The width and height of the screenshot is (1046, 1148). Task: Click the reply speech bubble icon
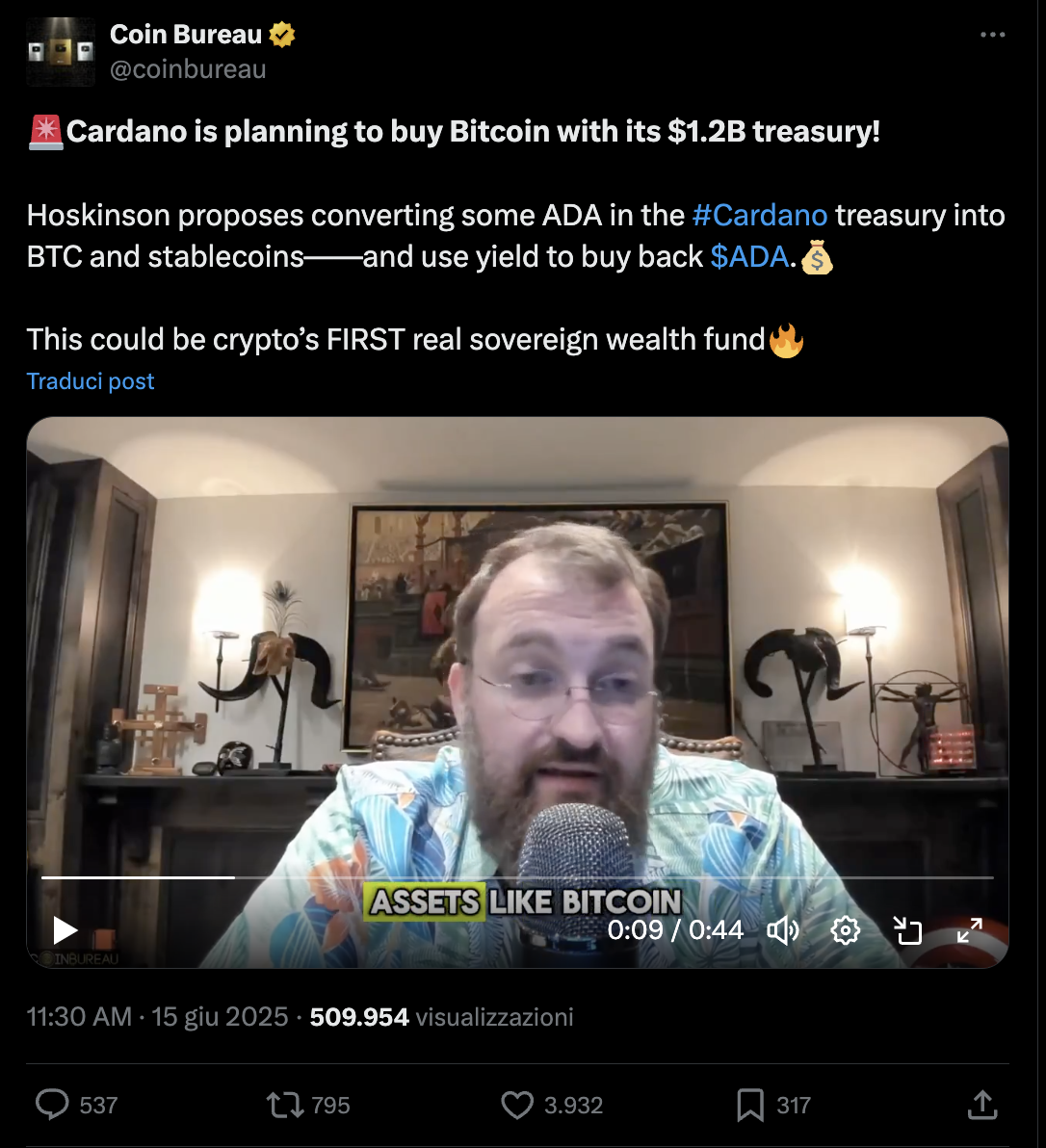(52, 1105)
